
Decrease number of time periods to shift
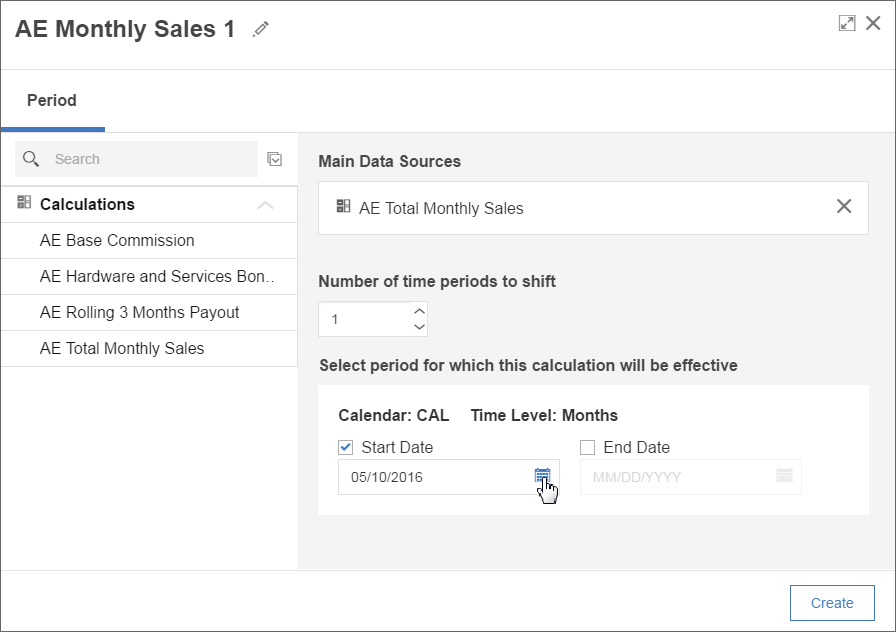tap(420, 327)
